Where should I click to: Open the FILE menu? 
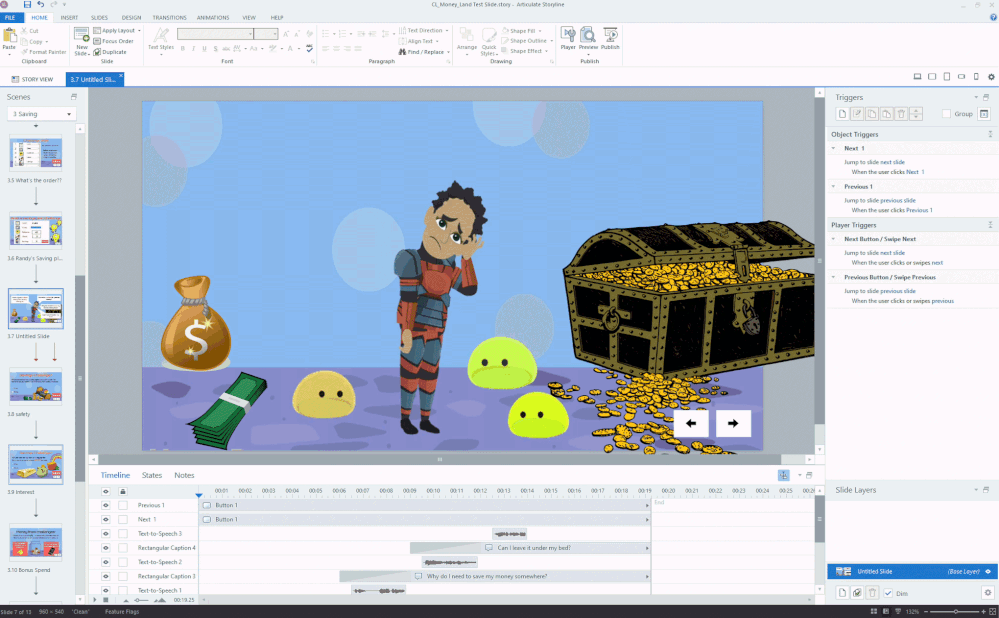click(10, 18)
